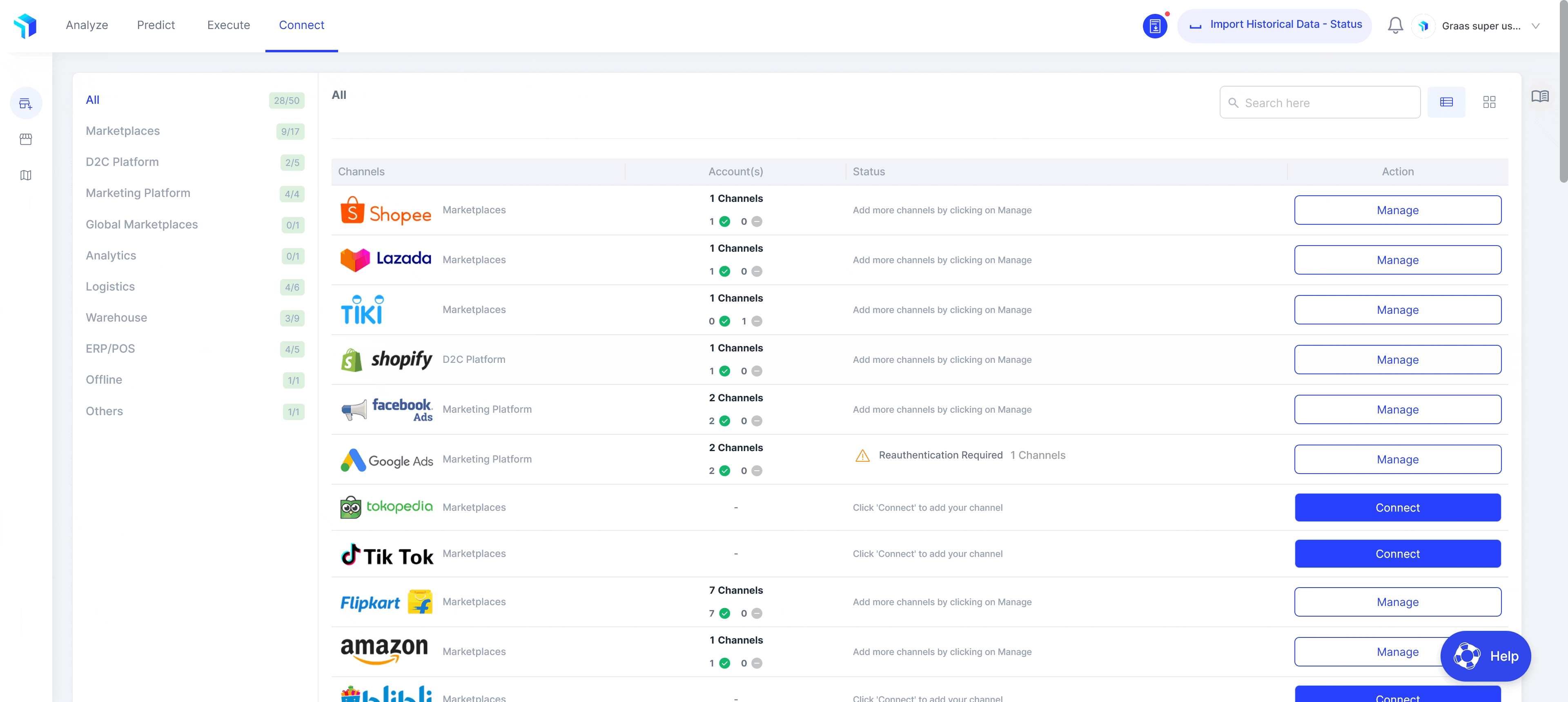Manage Lazada channels

[x=1398, y=260]
